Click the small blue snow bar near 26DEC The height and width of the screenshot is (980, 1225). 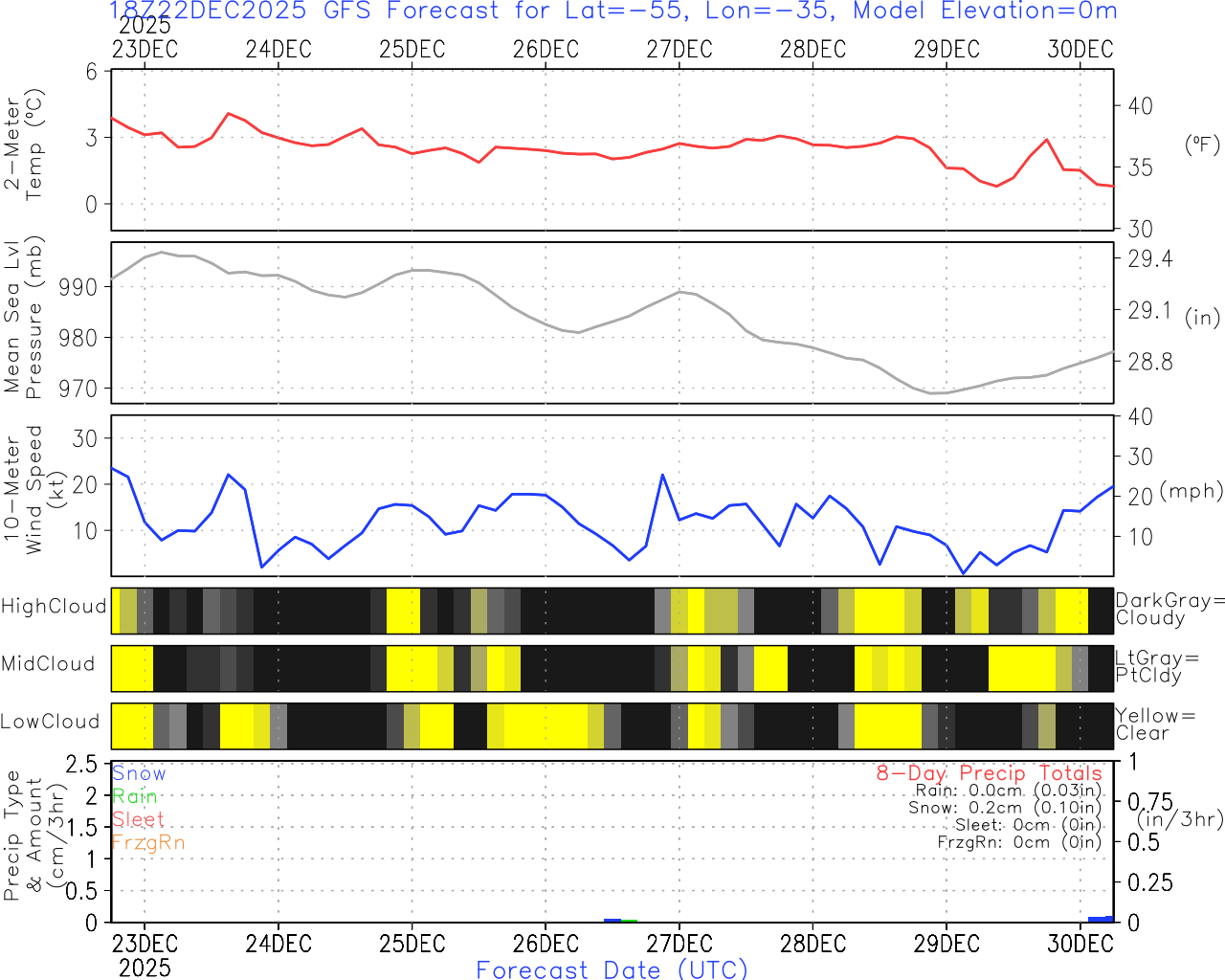point(612,921)
